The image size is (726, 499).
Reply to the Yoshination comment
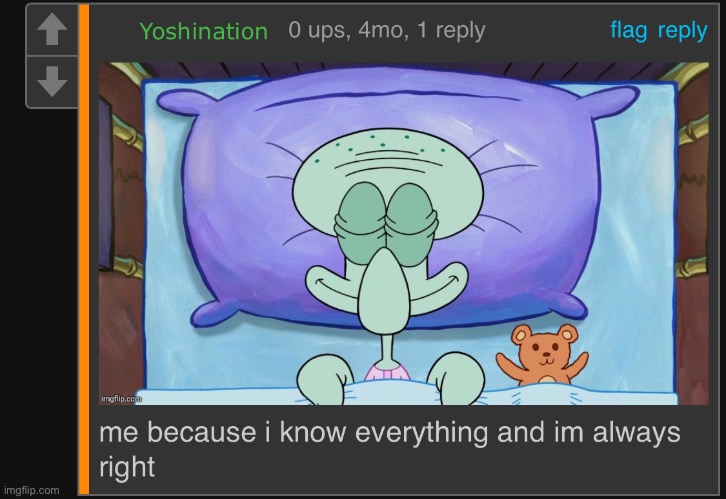[682, 31]
